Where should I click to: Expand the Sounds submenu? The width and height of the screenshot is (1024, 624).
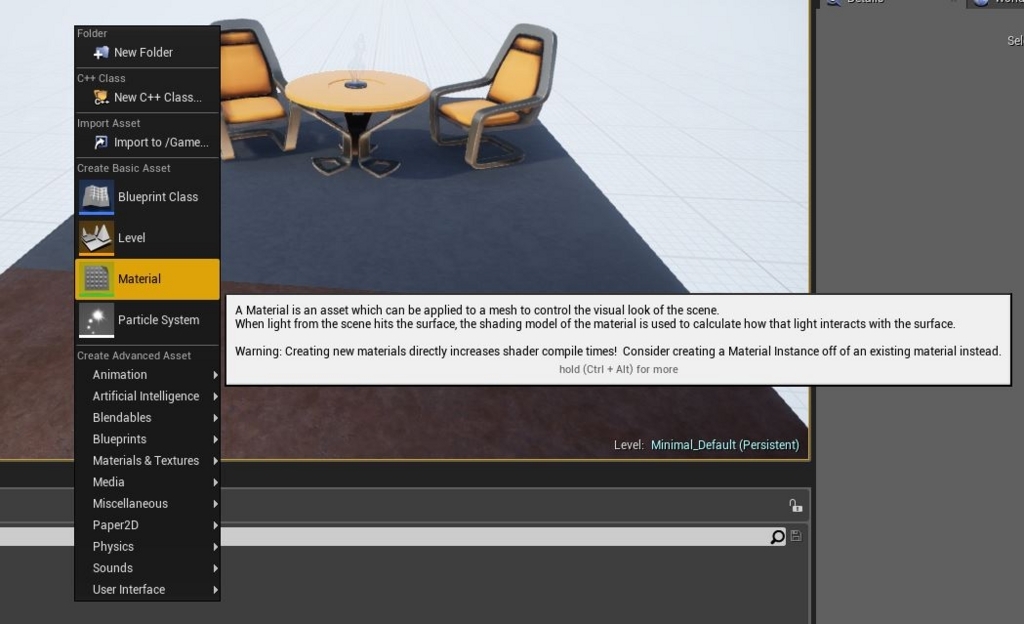point(147,569)
